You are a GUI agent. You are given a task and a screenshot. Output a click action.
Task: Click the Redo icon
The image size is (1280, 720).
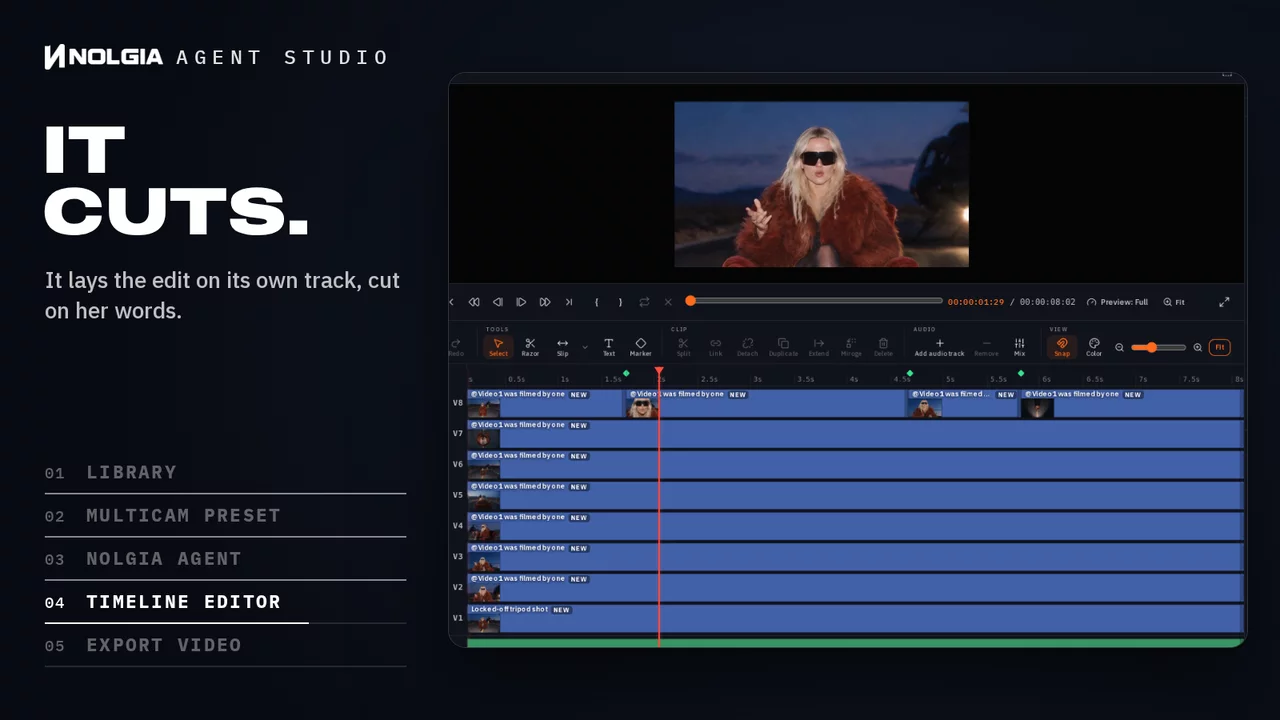pos(456,346)
